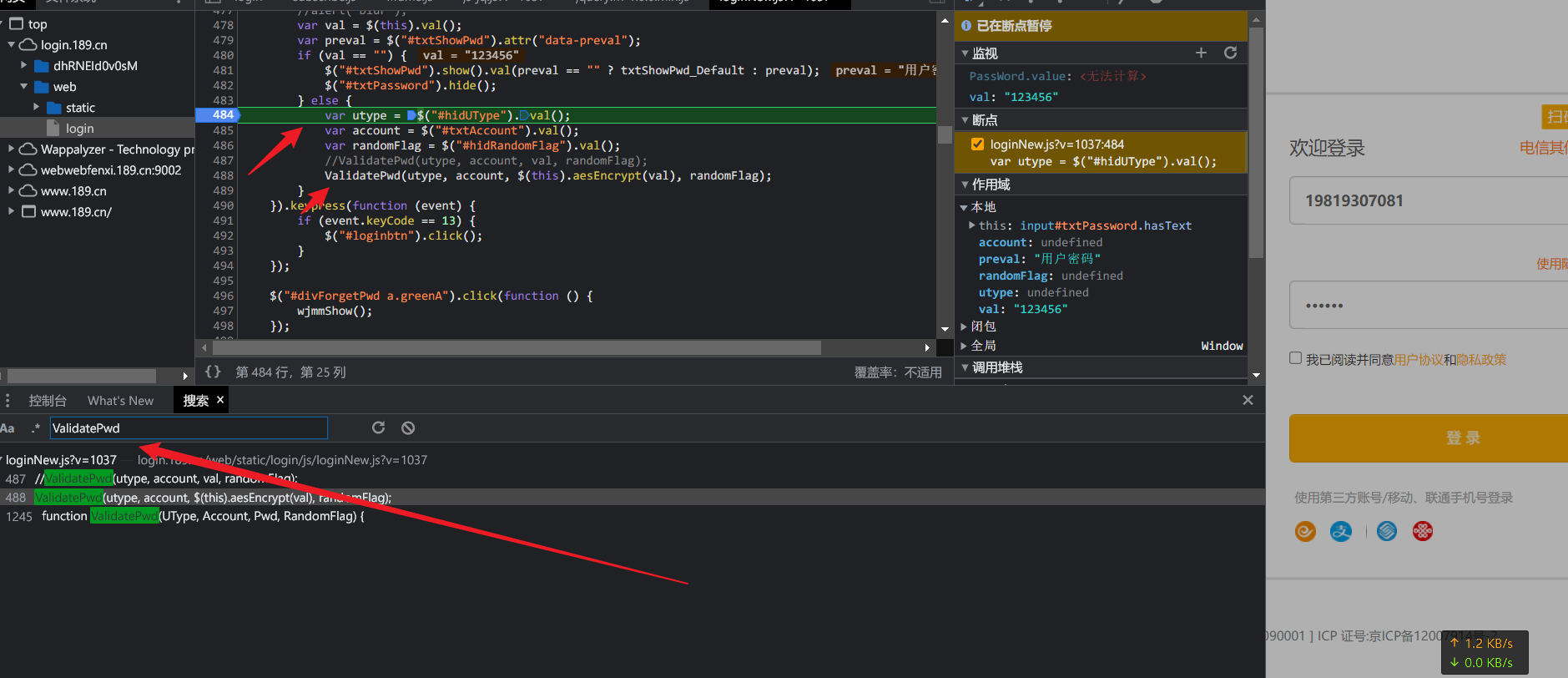This screenshot has width=1568, height=678.
Task: Click the val watch expression "123456"
Action: point(1014,97)
